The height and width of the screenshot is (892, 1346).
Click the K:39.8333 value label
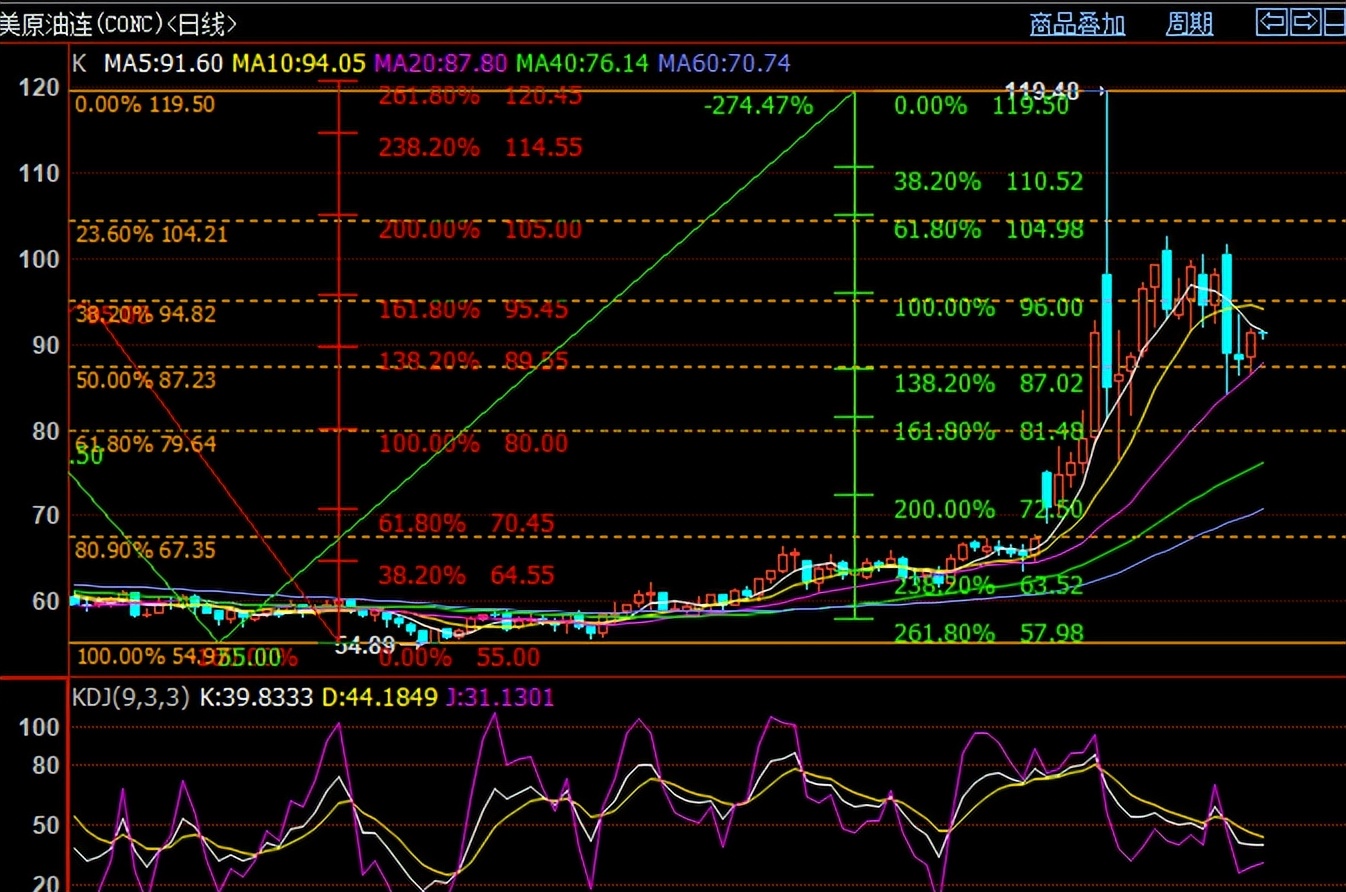[x=256, y=697]
